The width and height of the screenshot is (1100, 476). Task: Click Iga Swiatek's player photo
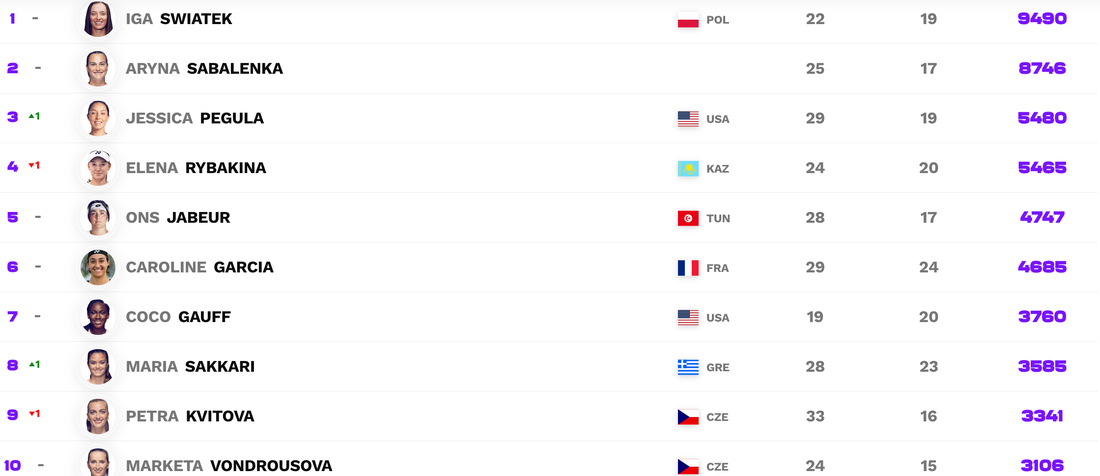point(98,19)
